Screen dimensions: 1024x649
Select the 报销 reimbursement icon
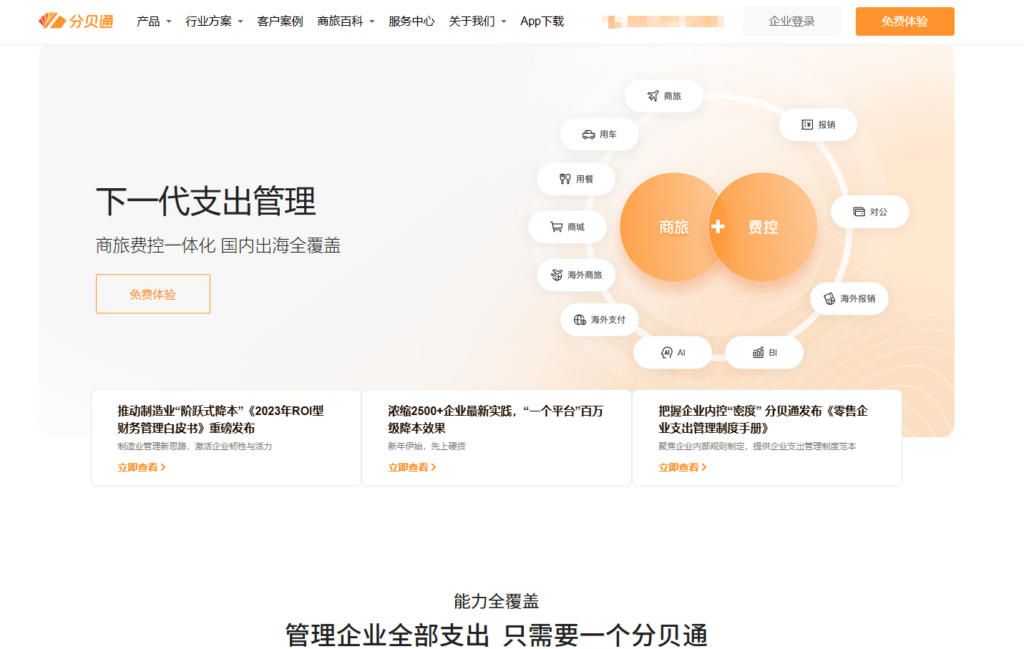point(818,124)
